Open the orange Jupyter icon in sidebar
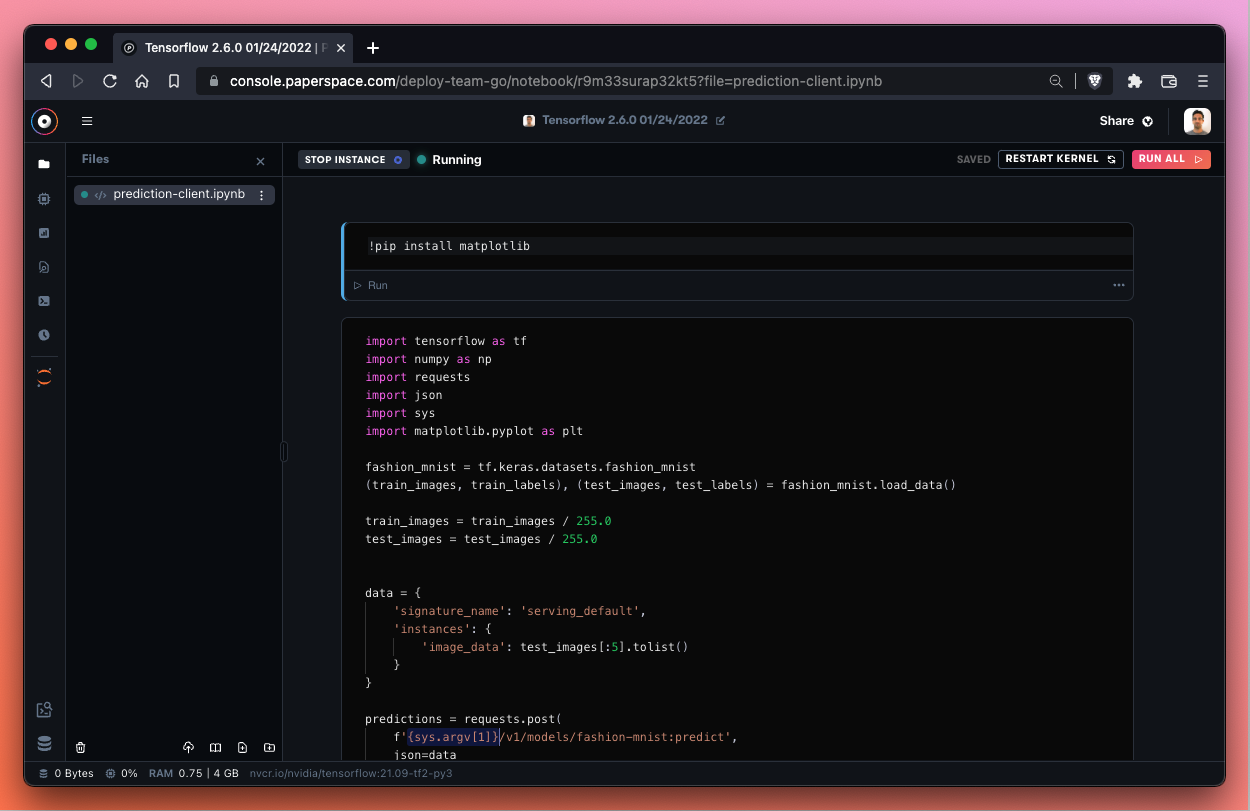The height and width of the screenshot is (811, 1250). point(44,378)
